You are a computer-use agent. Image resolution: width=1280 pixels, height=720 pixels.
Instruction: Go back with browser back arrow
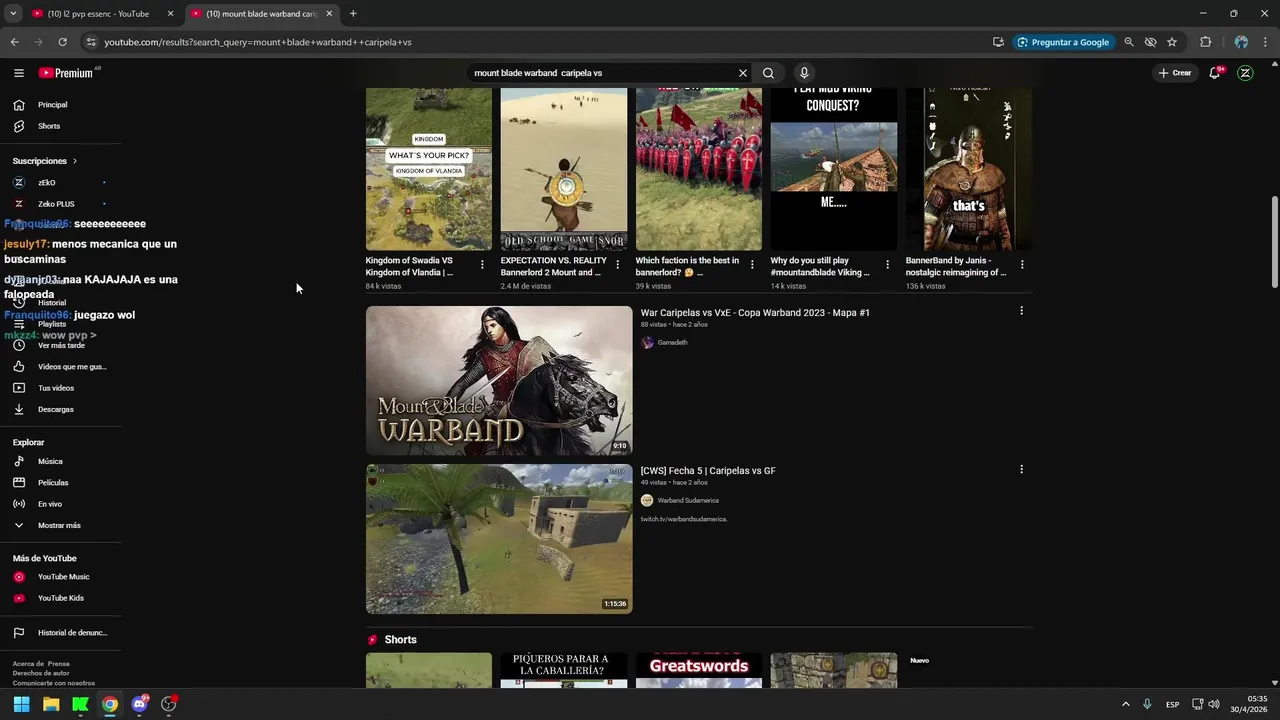[x=14, y=42]
